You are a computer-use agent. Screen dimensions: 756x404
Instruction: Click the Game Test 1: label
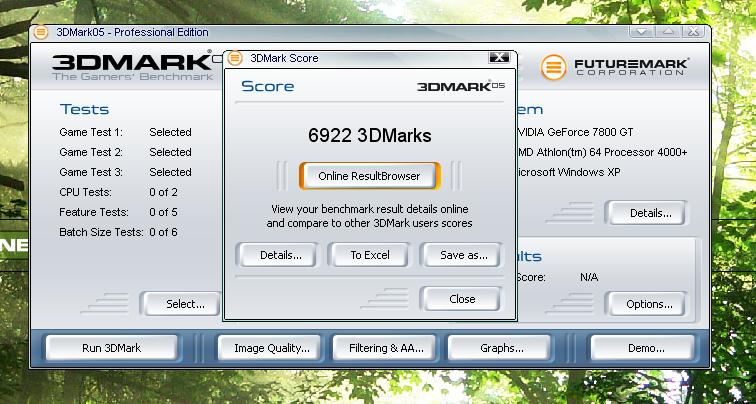point(91,132)
